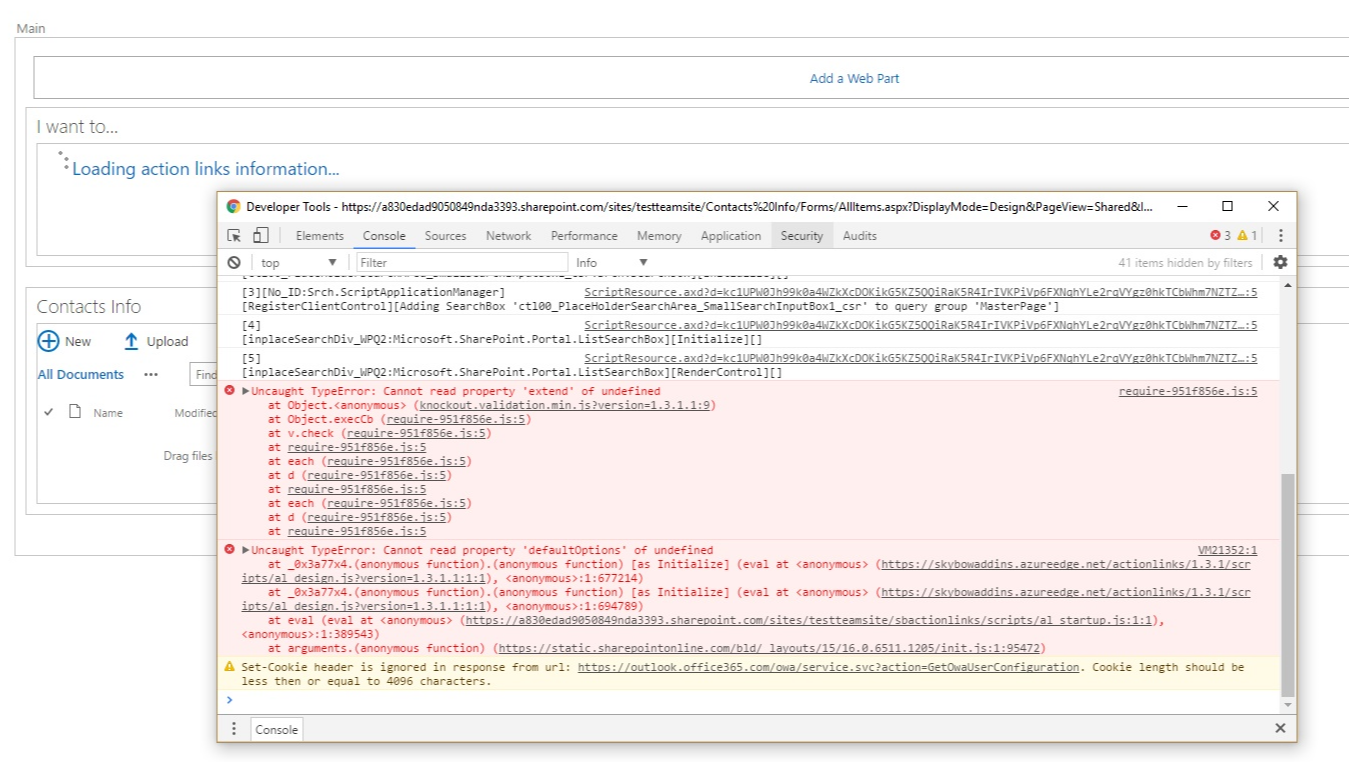Clear console with the circle-slash icon
Viewport: 1349px width, 762px height.
pos(234,262)
